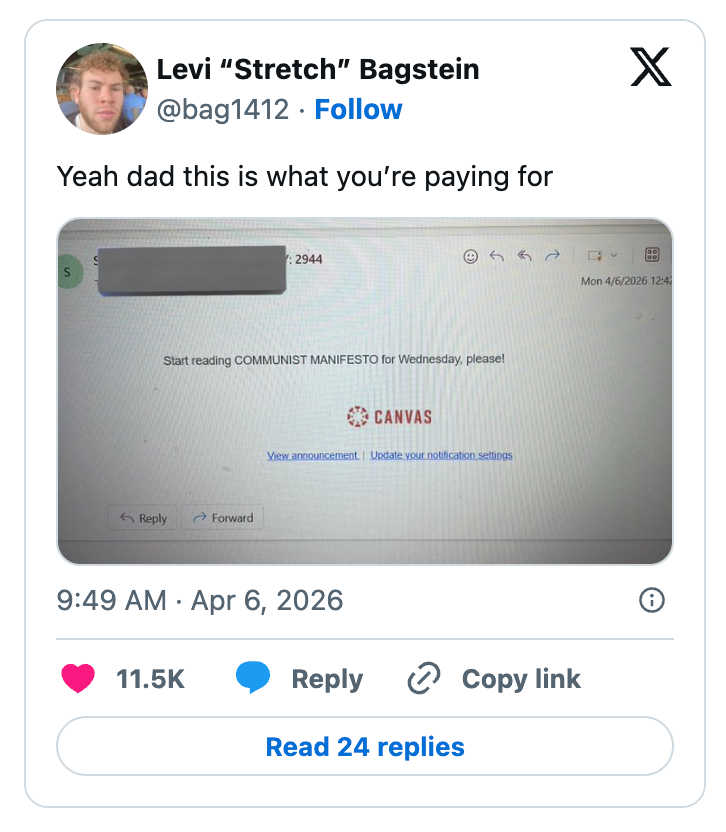Click the reply-all arrow in the email toolbar
This screenshot has width=726, height=832.
[x=524, y=257]
